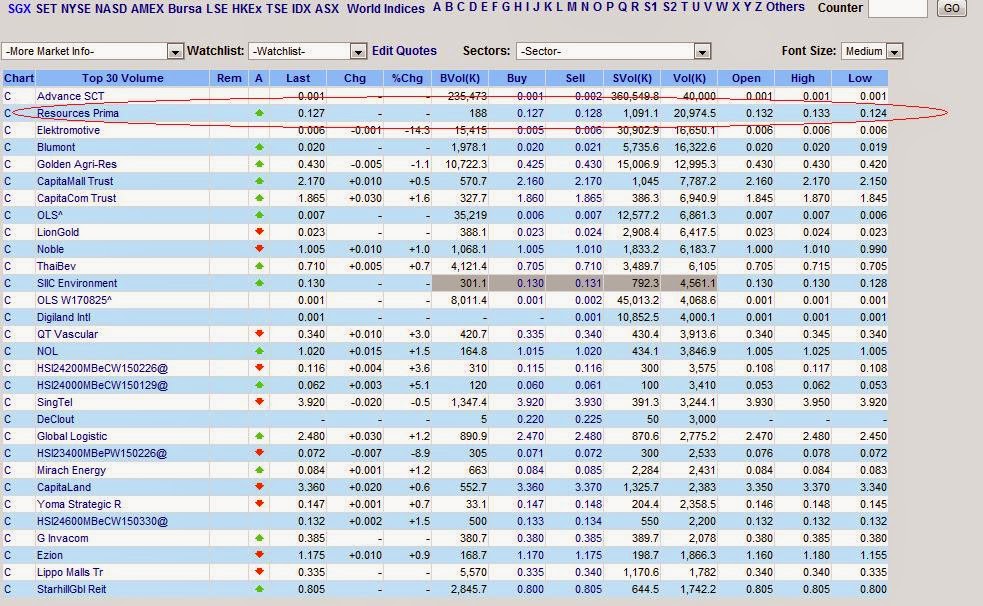983x606 pixels.
Task: Filter counters by letter Z
Action: (759, 8)
